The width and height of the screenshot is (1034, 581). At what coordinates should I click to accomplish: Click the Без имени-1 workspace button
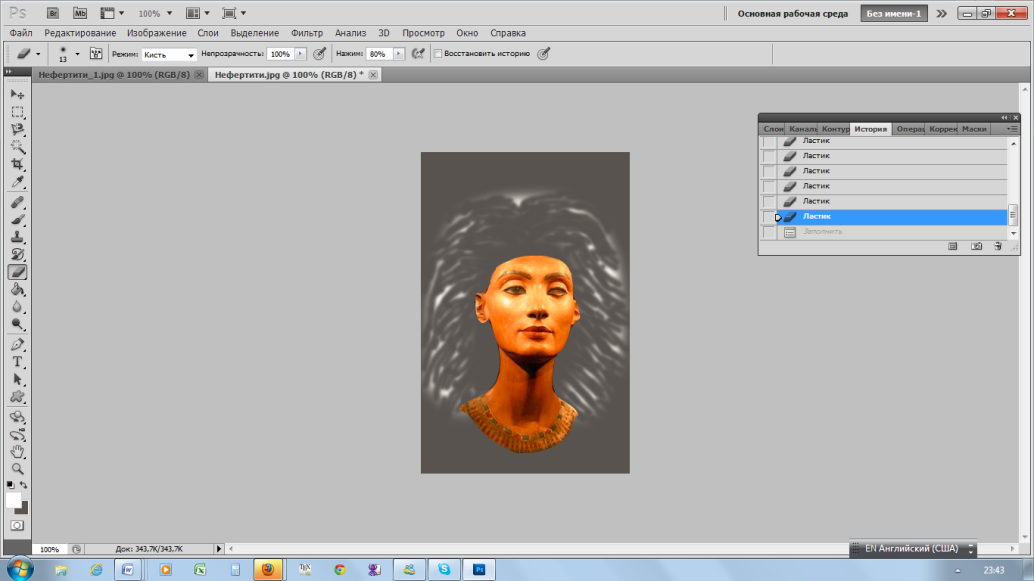point(894,13)
